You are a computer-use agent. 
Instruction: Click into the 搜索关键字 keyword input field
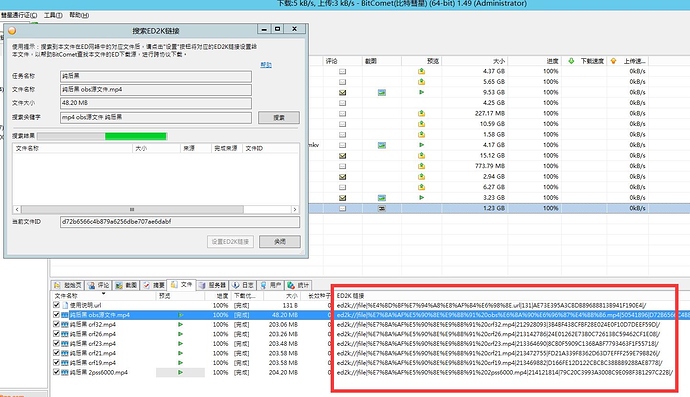tap(156, 118)
